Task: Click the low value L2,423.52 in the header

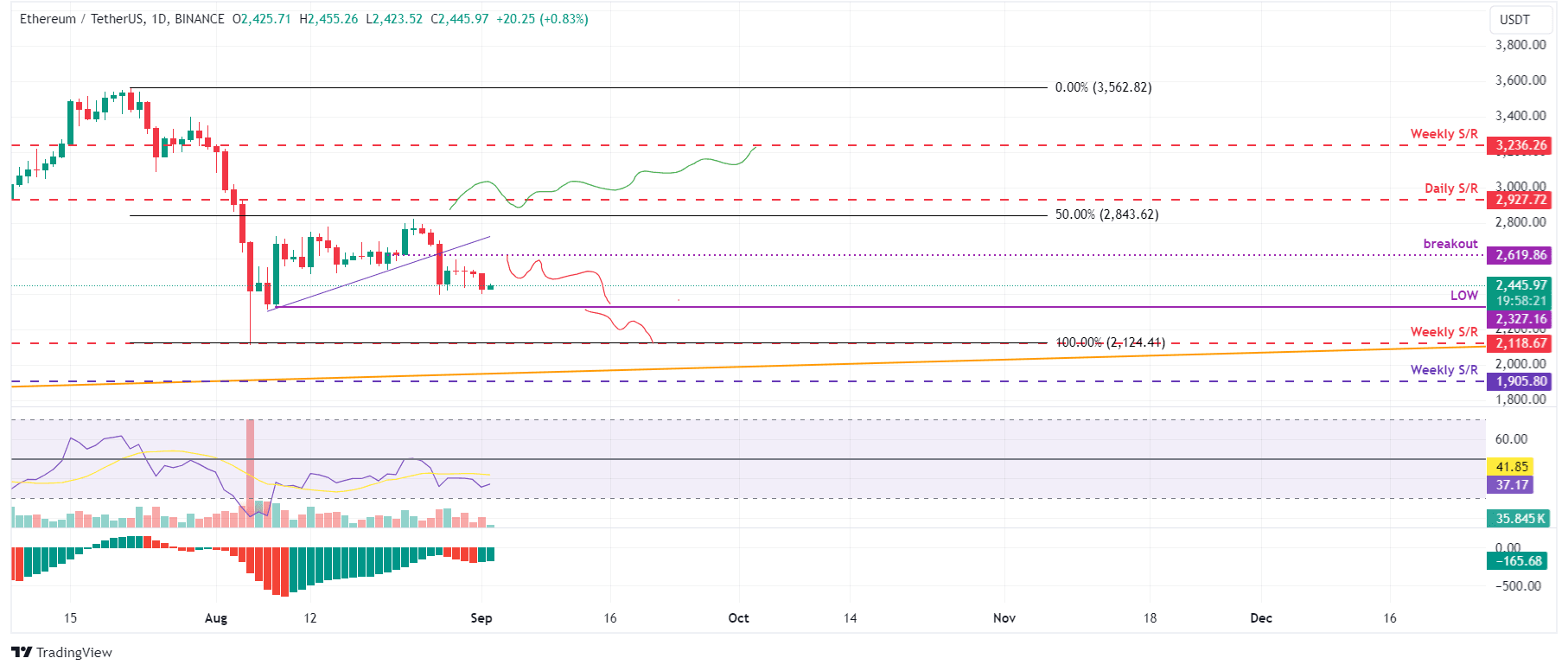Action: (394, 18)
